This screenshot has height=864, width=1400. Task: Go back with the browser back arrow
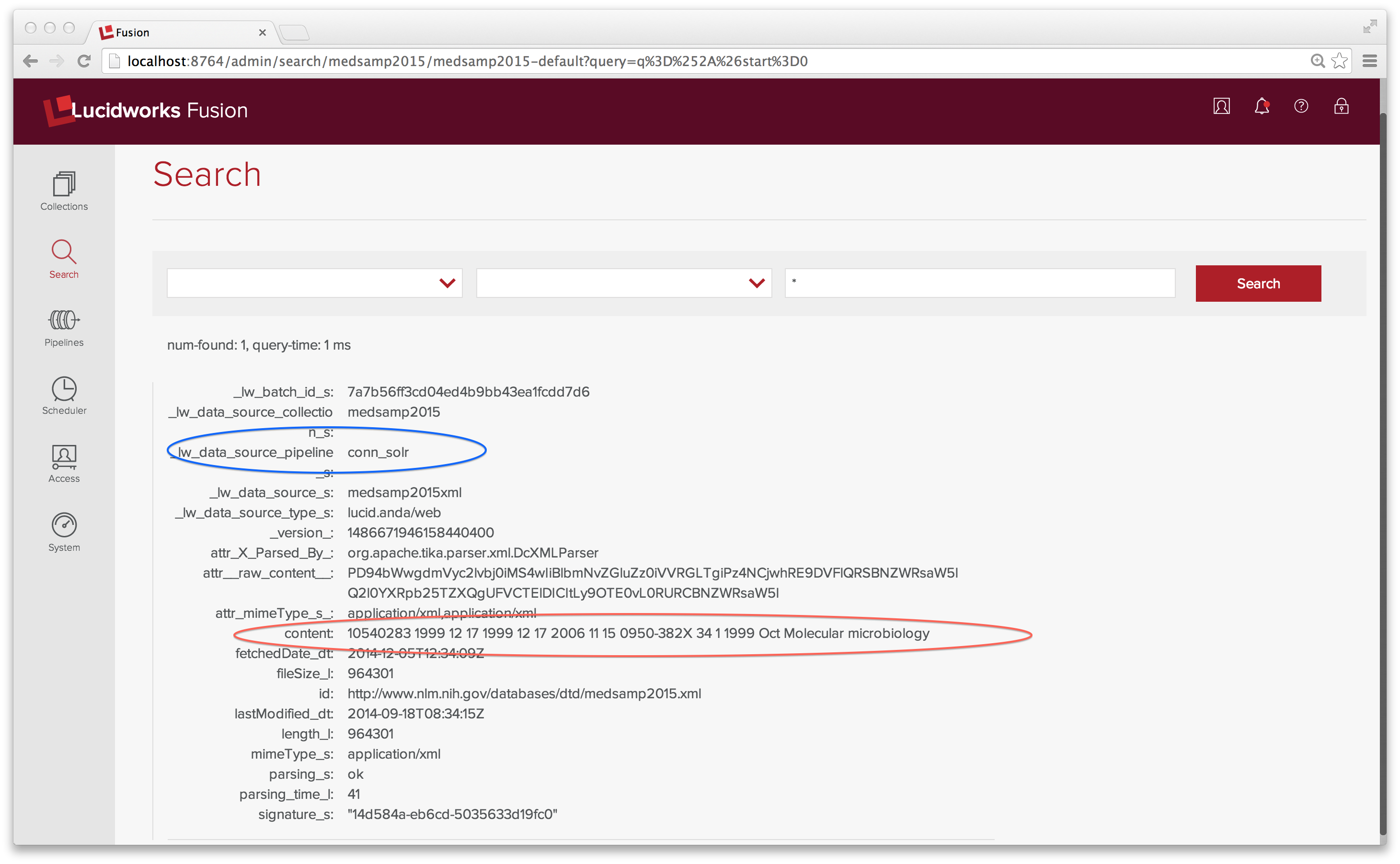tap(30, 61)
